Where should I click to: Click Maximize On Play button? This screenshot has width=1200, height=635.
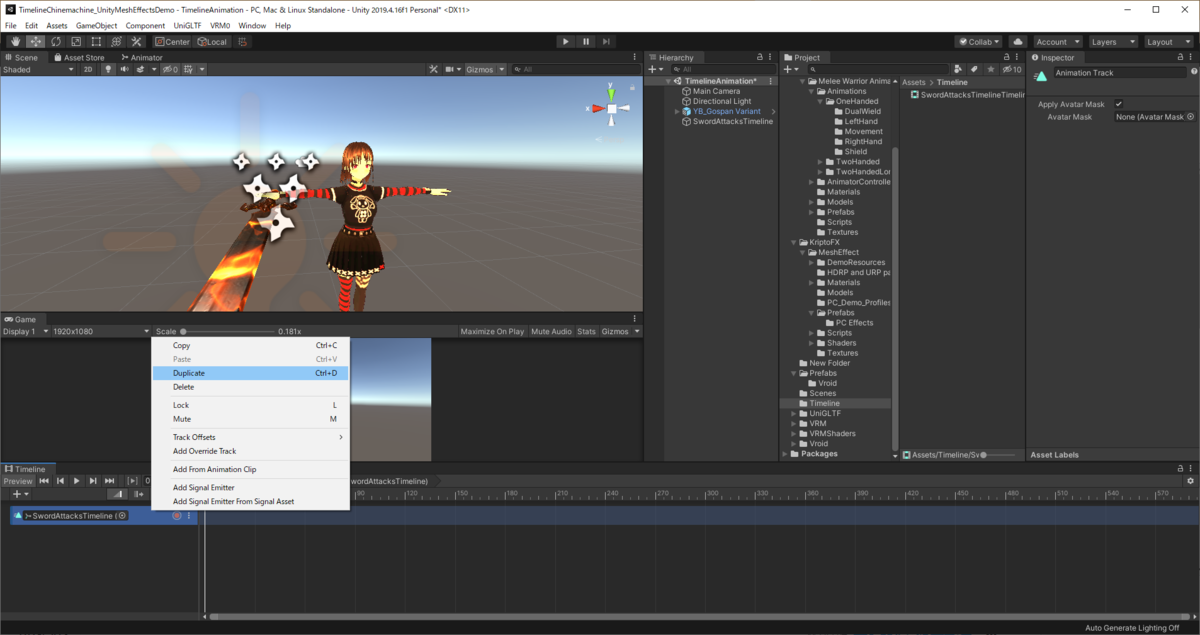492,331
